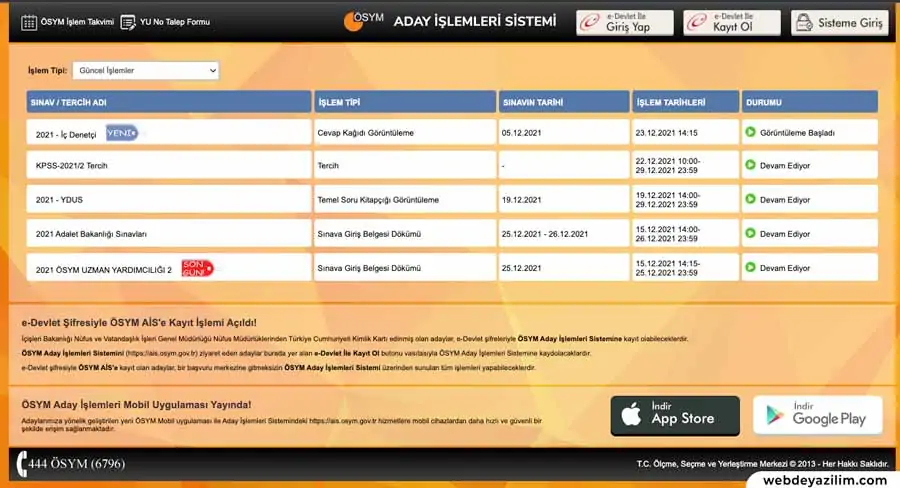This screenshot has height=488, width=900.
Task: Click the copyright text in the footer
Action: [x=762, y=464]
